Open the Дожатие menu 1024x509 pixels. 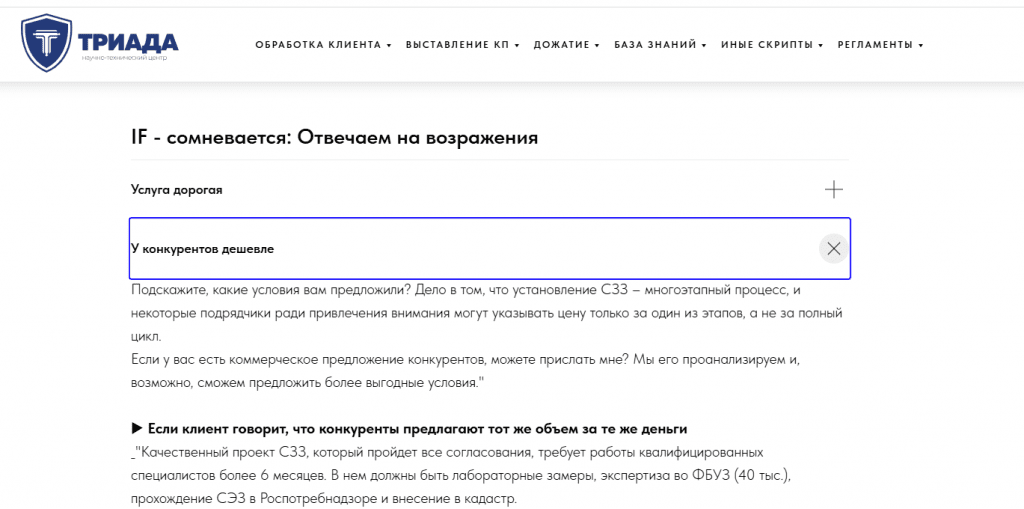566,45
